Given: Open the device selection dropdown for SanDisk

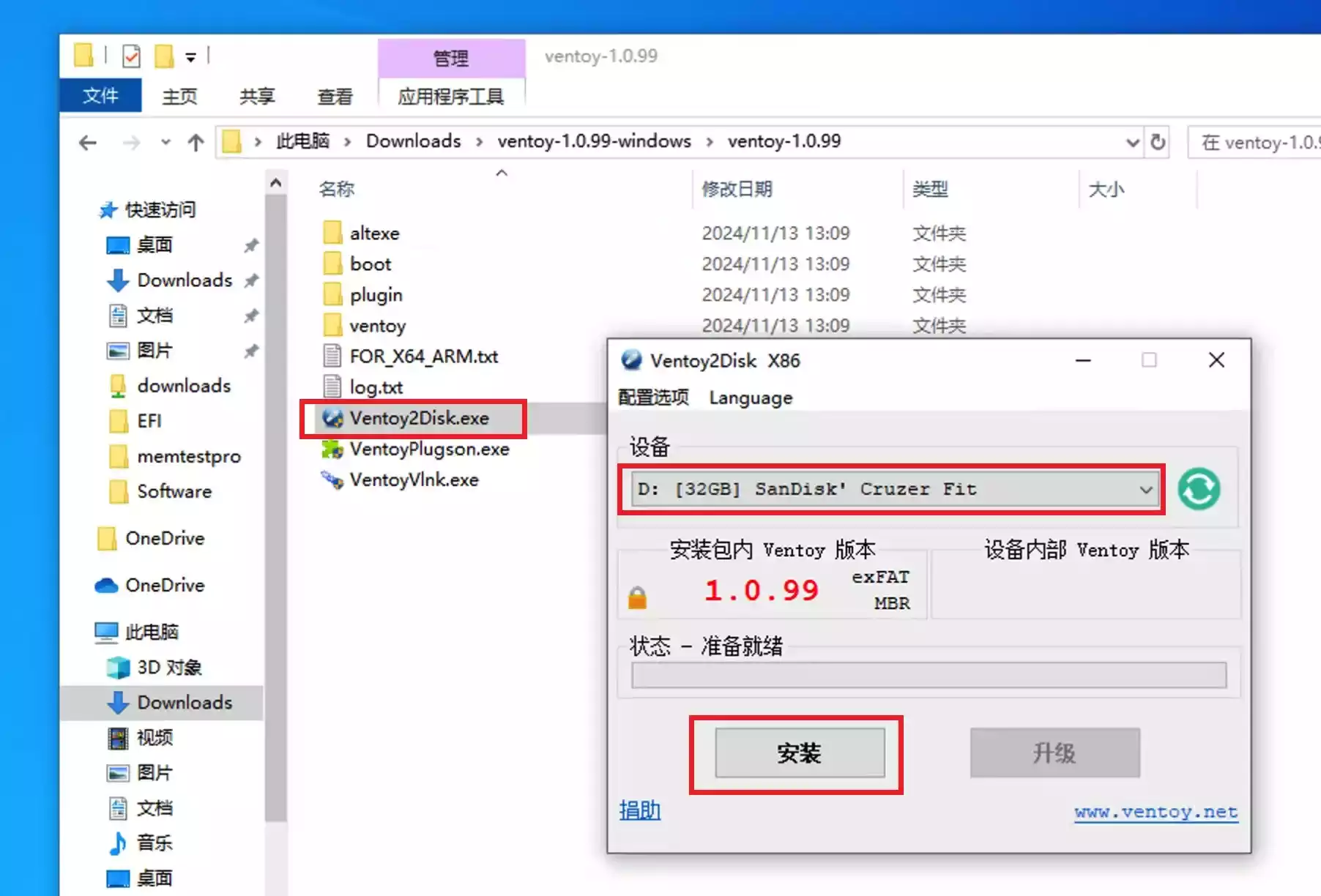Looking at the screenshot, I should [x=1145, y=489].
